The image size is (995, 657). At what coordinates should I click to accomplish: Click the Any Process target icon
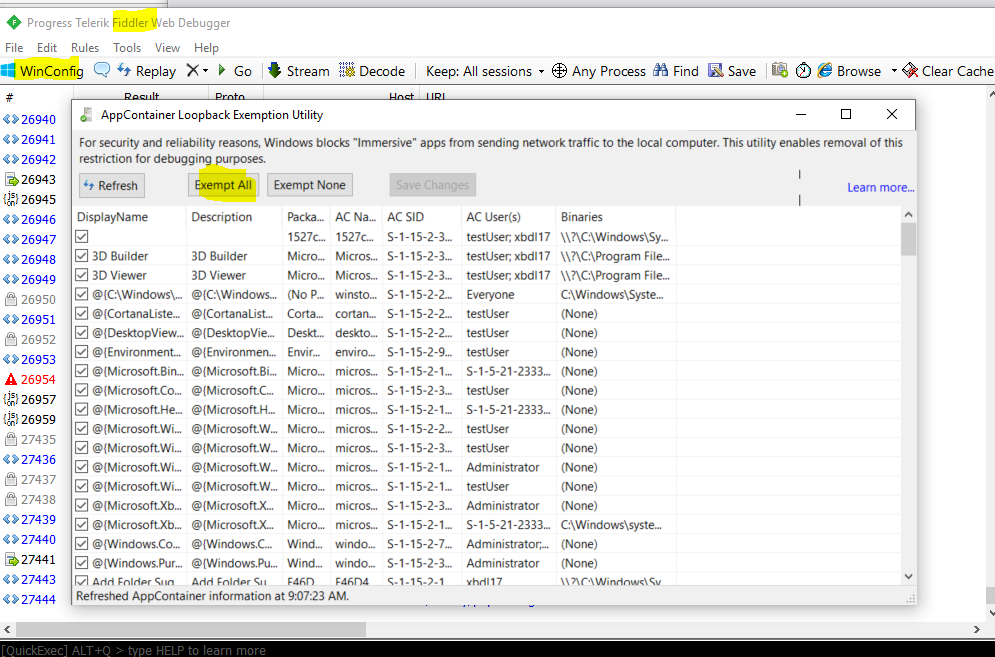click(x=560, y=71)
